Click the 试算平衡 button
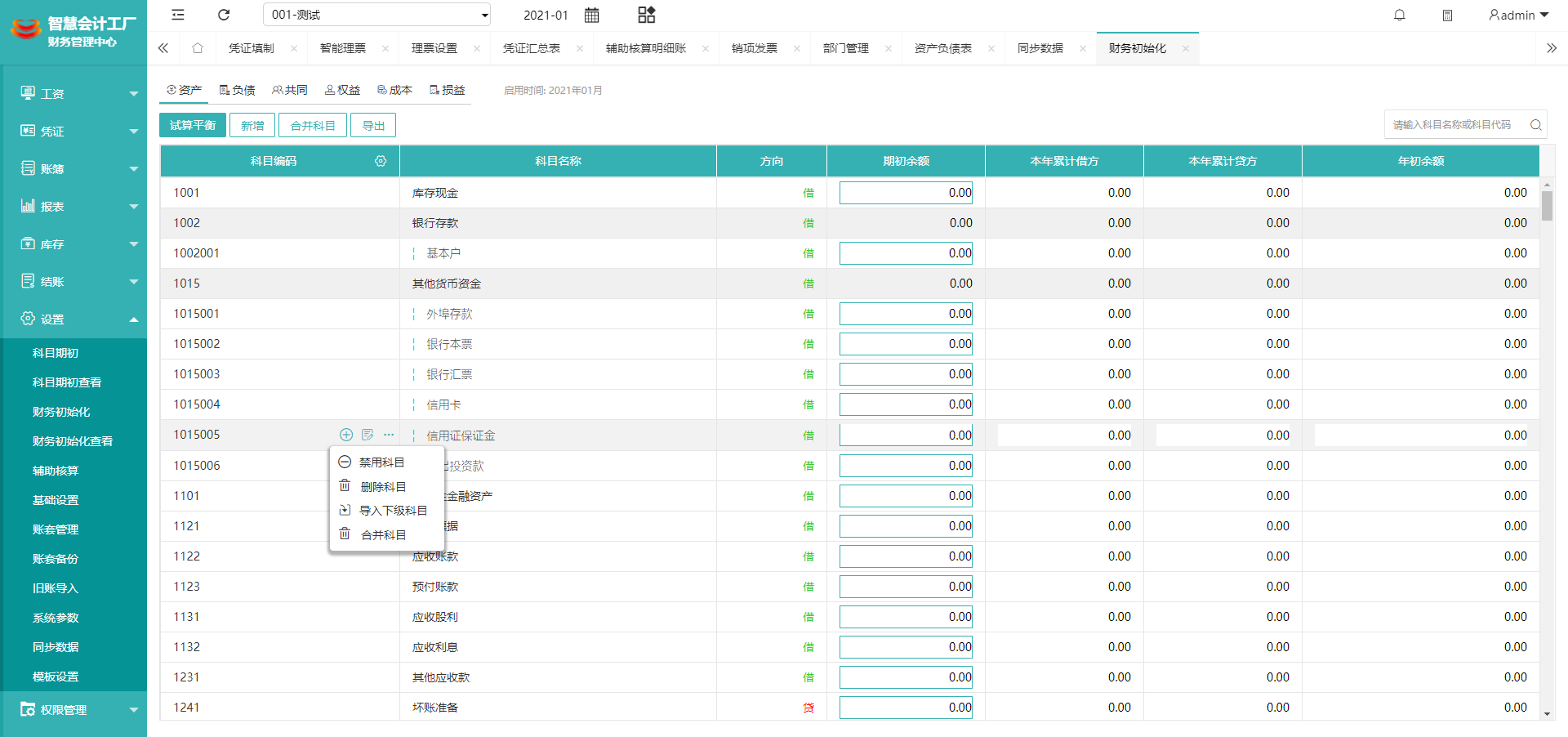The image size is (1568, 737). 193,125
